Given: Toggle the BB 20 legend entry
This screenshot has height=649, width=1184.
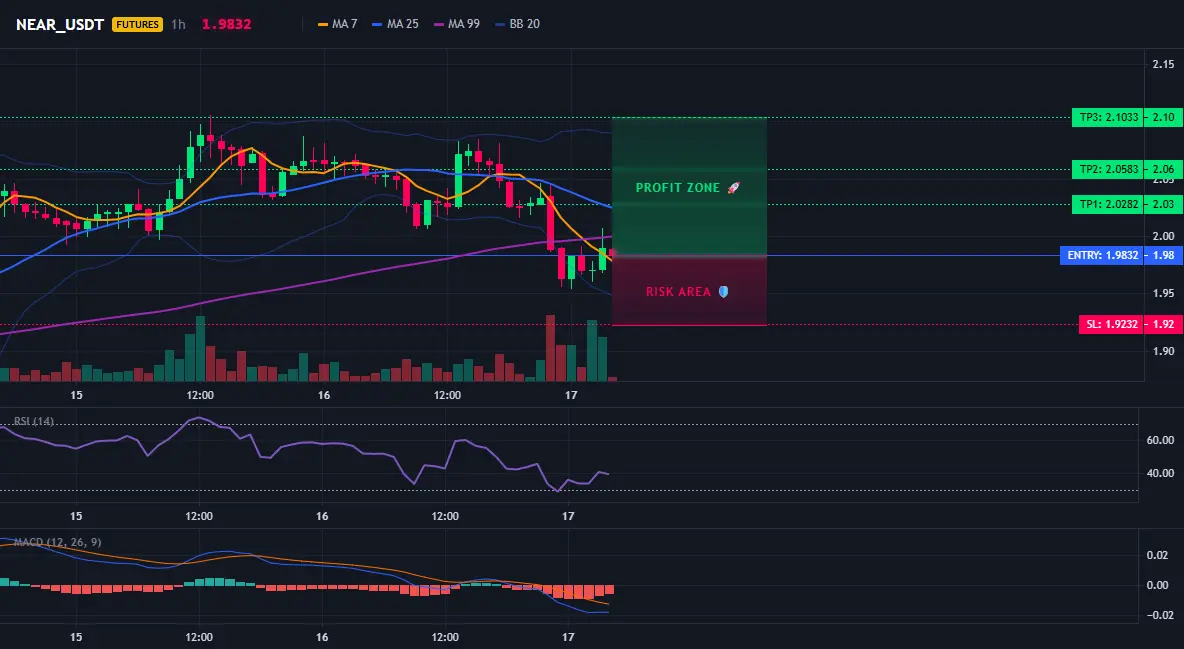Looking at the screenshot, I should click(x=517, y=24).
